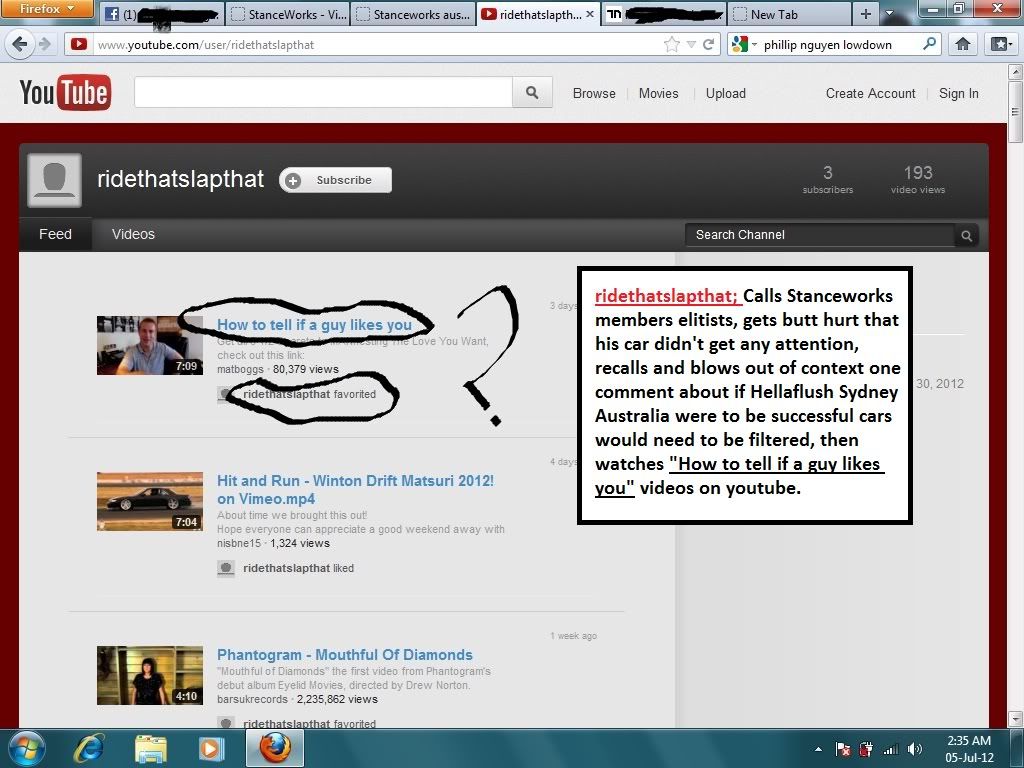This screenshot has width=1024, height=768.
Task: Bookmark the page with the star icon
Action: [671, 44]
